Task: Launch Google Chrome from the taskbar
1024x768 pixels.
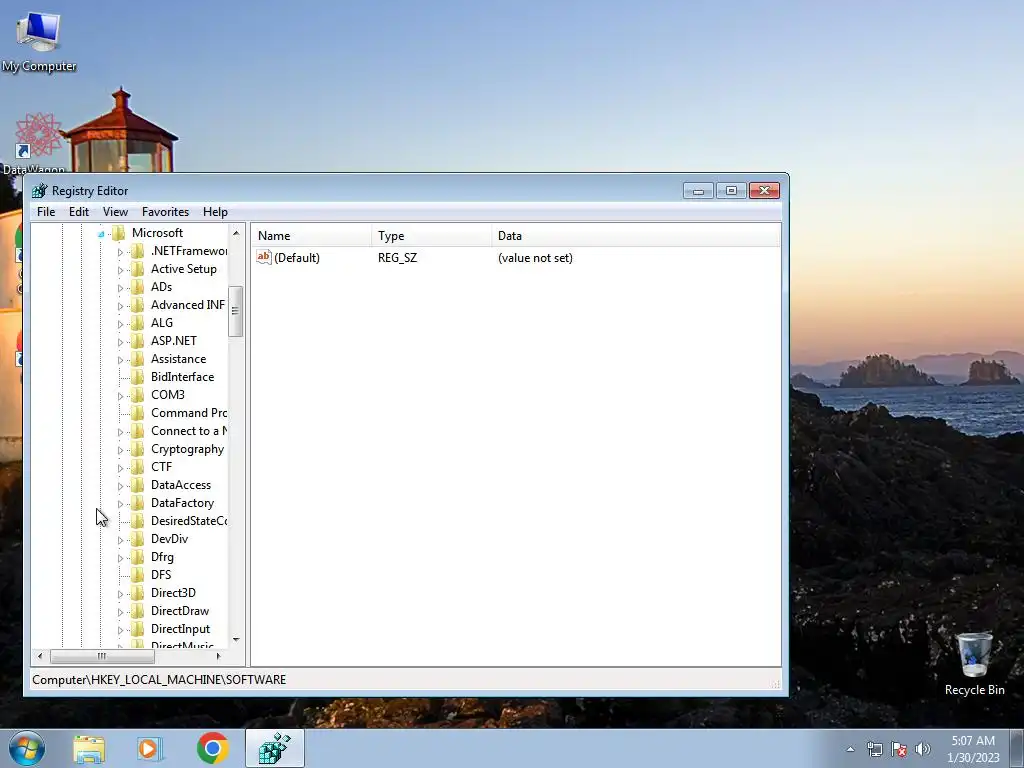Action: [212, 748]
